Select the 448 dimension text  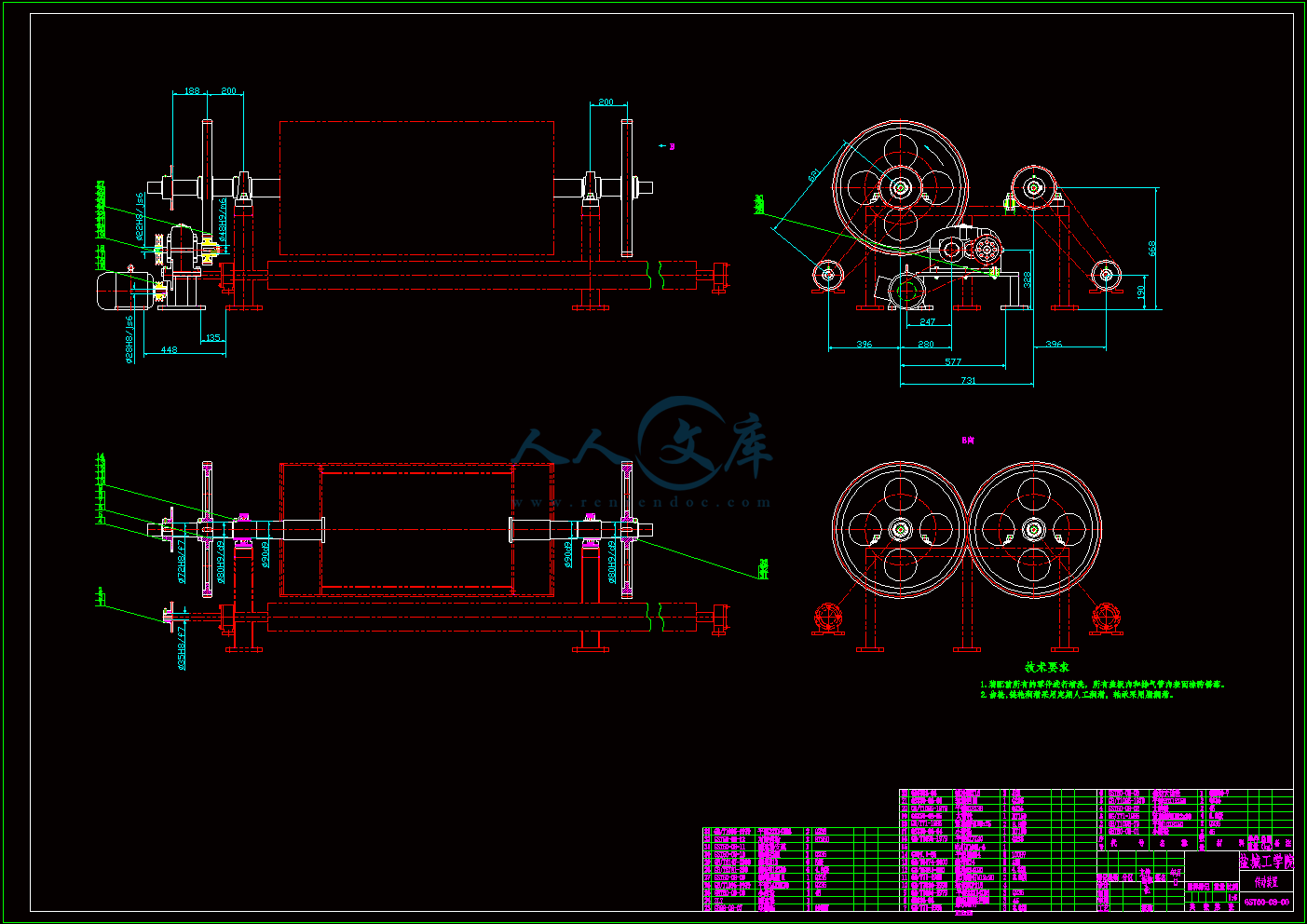(x=169, y=350)
